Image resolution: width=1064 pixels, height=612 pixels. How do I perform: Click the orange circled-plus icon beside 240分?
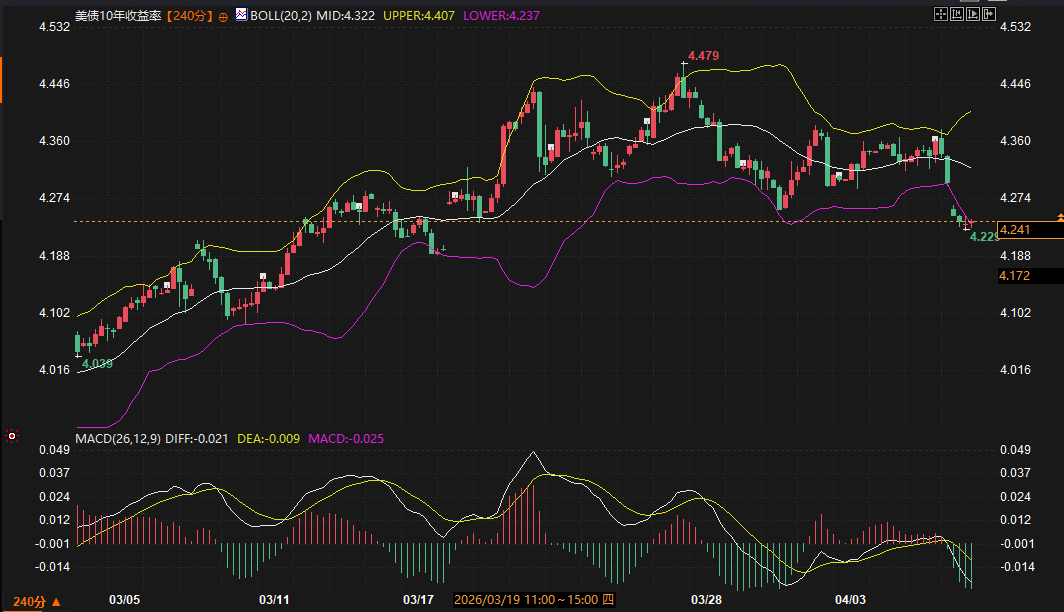coord(223,17)
